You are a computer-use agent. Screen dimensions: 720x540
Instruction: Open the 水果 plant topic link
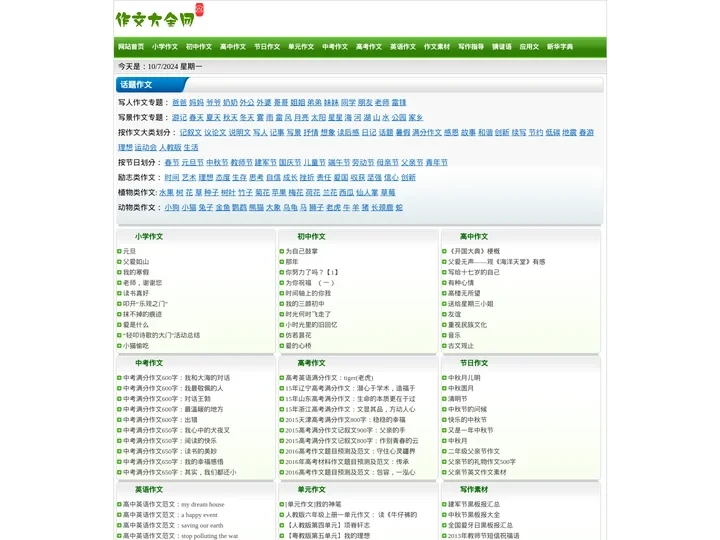167,193
